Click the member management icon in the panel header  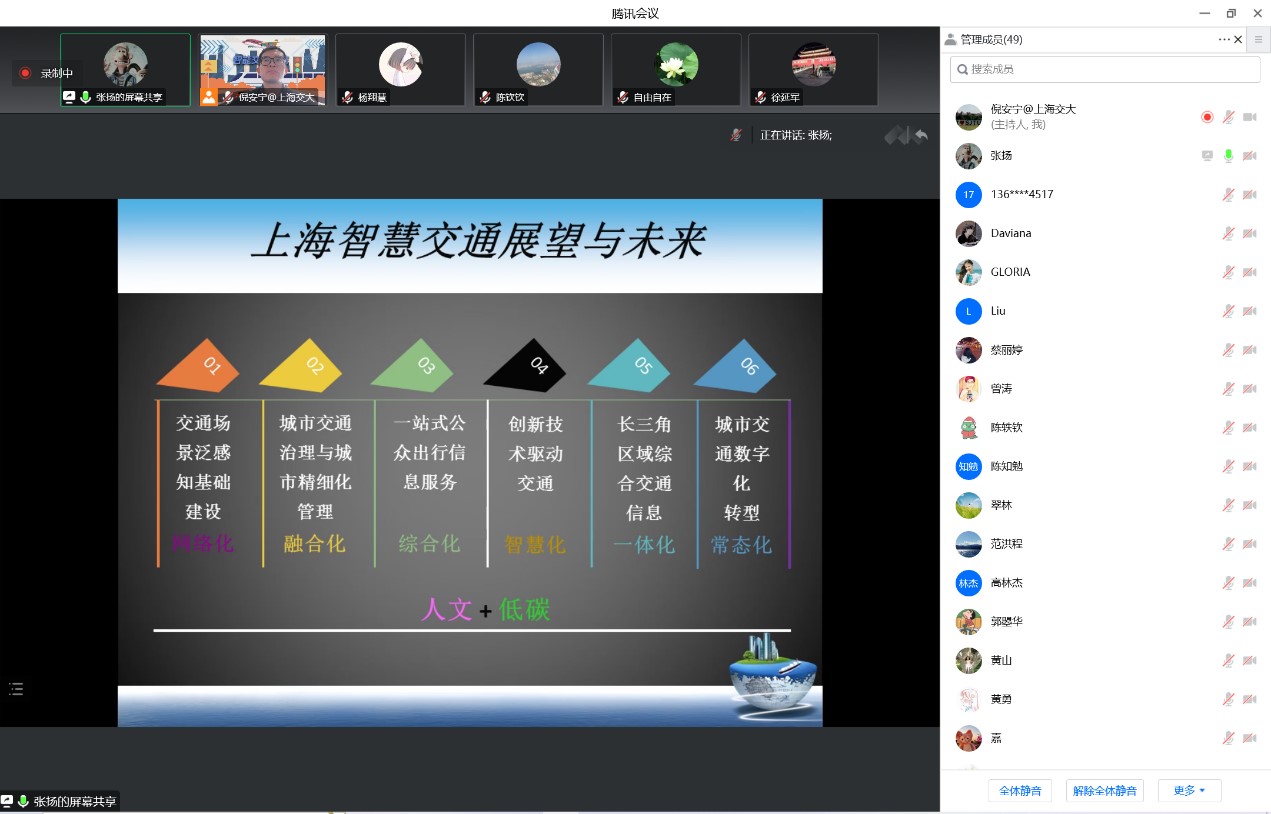[949, 39]
